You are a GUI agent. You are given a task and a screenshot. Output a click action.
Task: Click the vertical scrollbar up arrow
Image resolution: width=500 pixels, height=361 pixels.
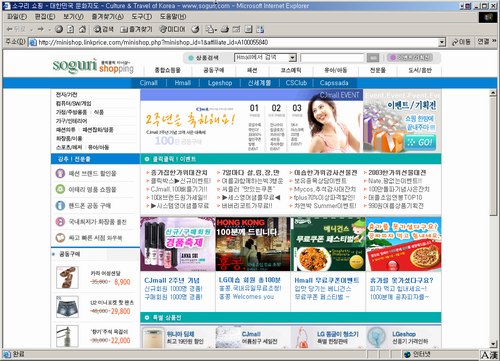tap(494, 93)
